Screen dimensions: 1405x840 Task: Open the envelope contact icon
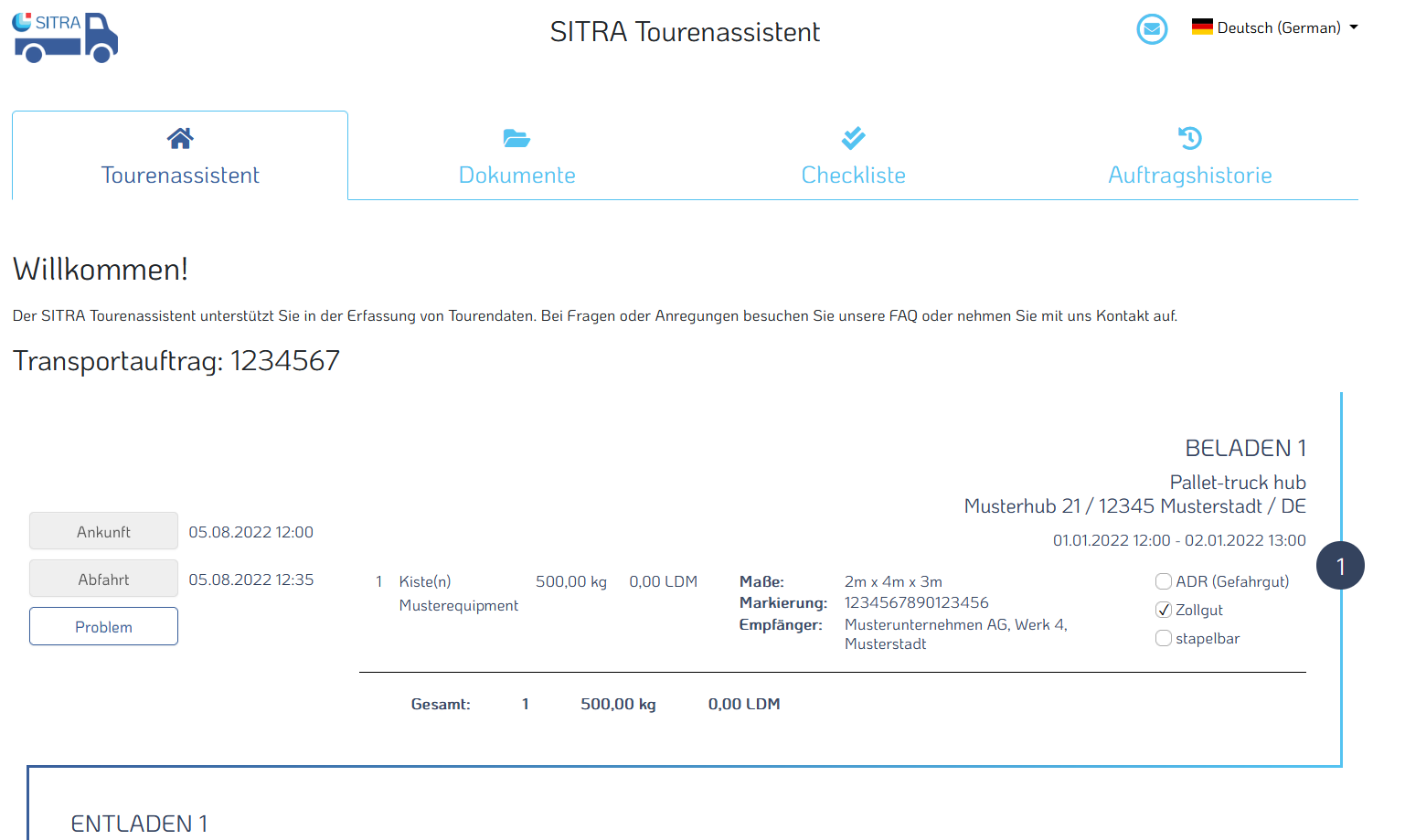(x=1152, y=29)
